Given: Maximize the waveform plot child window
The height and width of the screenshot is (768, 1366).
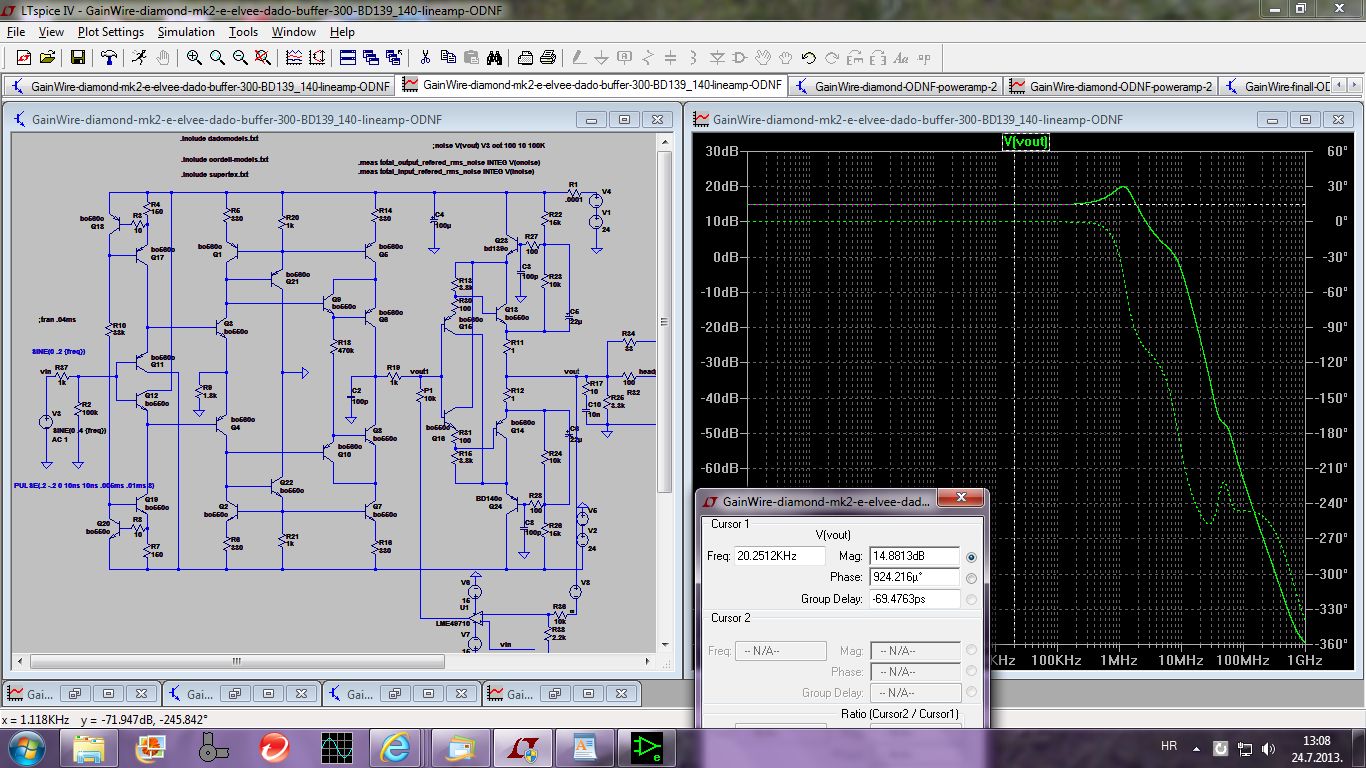Looking at the screenshot, I should 1305,119.
